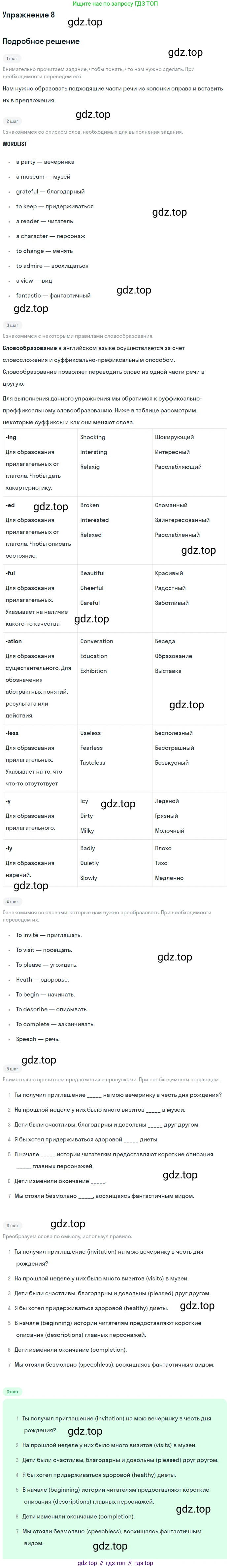Image resolution: width=231 pixels, height=1568 pixels.
Task: Open the 'gdz top' link at the page bottom
Action: tap(87, 1562)
